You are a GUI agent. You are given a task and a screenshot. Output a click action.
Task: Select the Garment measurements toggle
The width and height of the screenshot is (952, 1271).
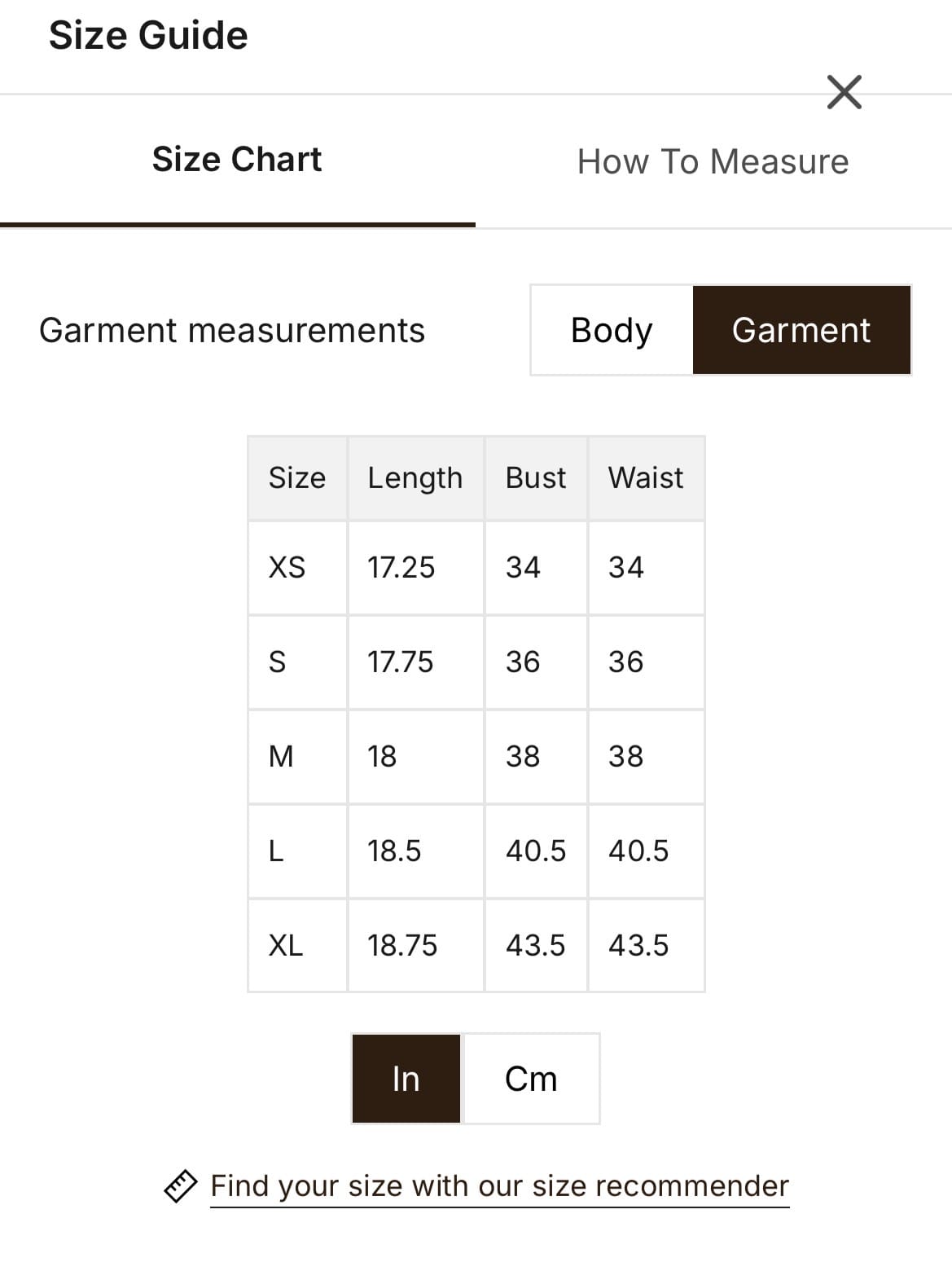click(801, 330)
